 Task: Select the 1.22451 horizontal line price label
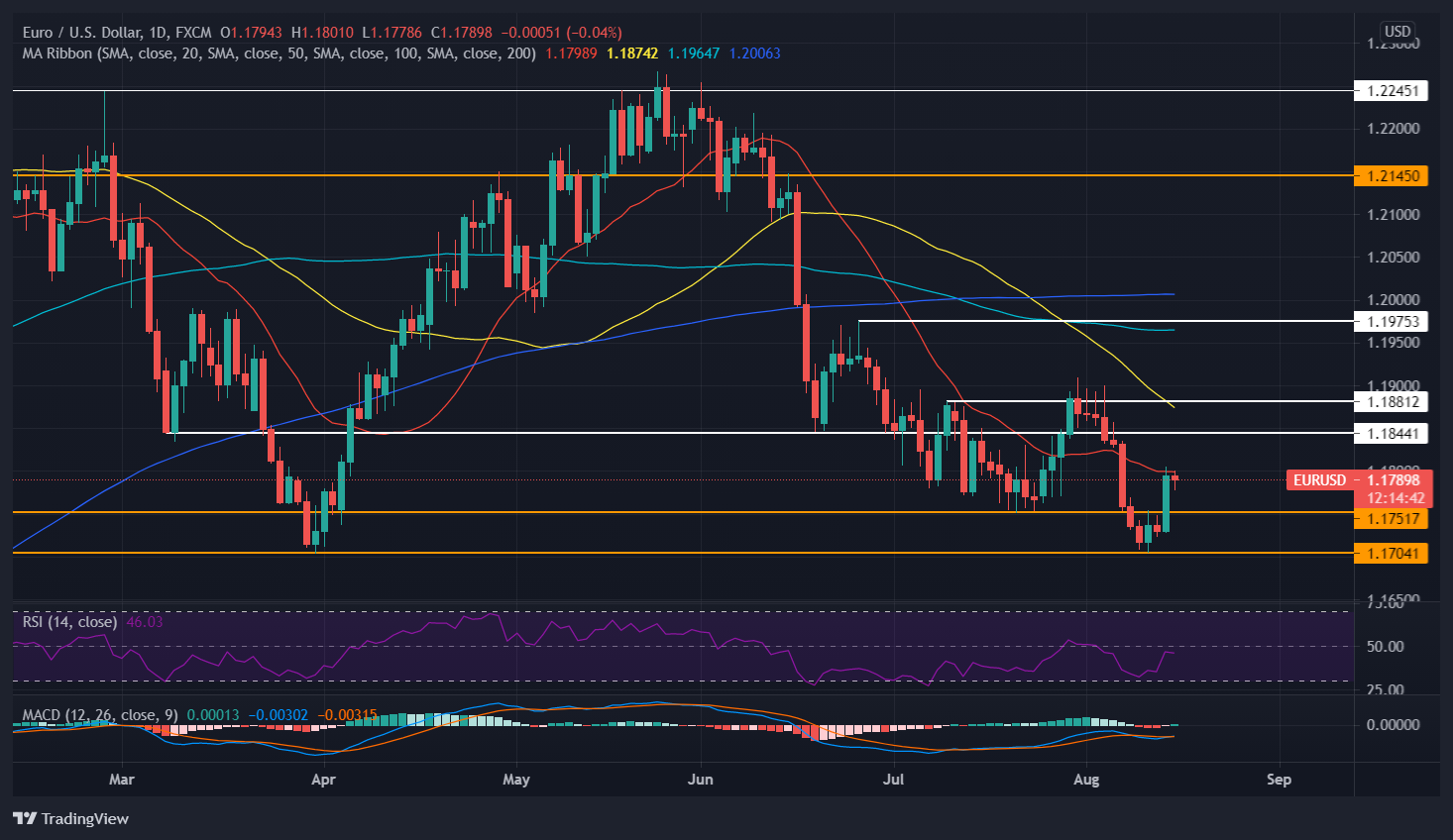(x=1392, y=90)
